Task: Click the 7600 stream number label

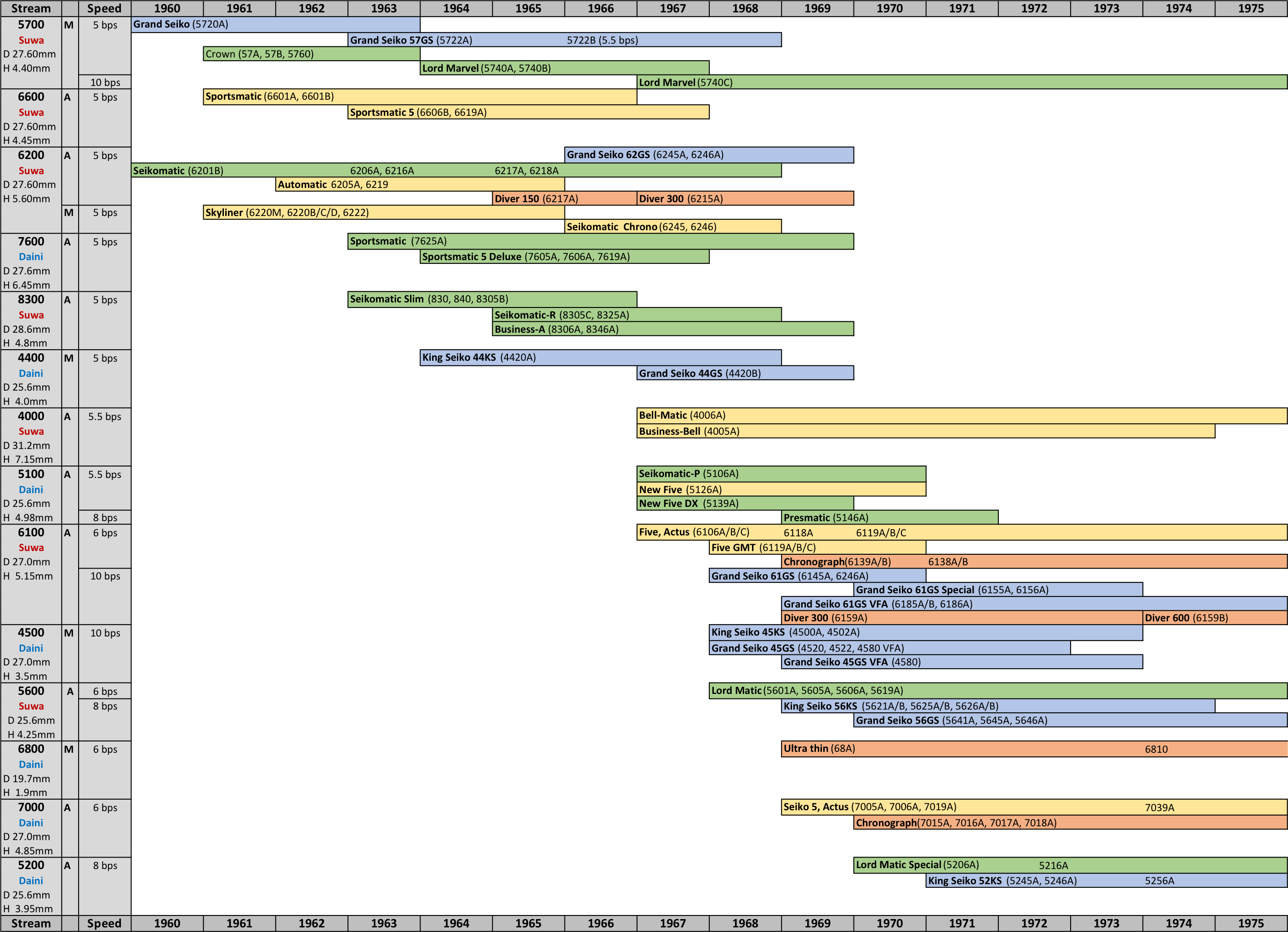Action: click(x=31, y=241)
